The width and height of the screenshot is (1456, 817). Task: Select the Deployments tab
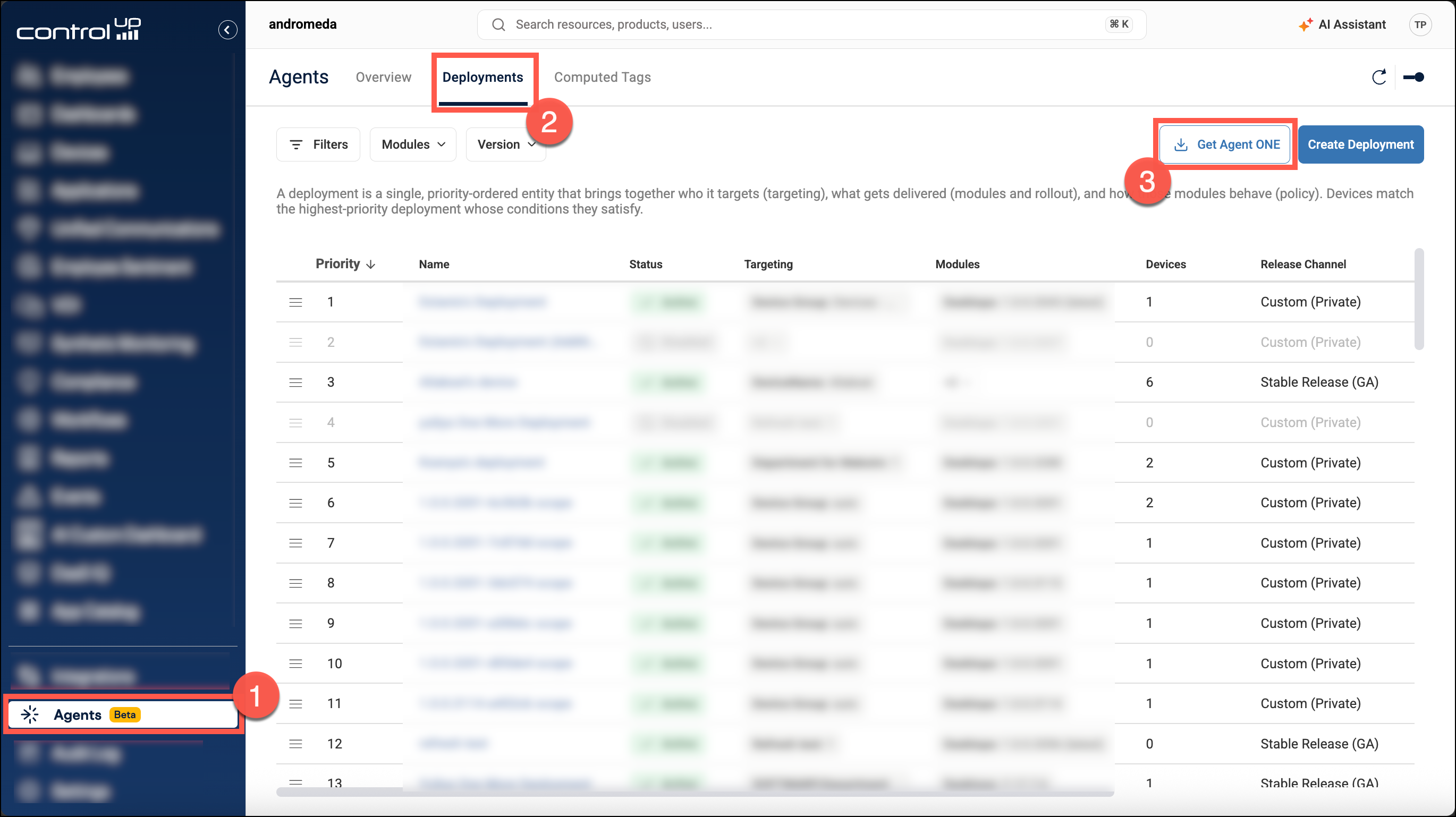tap(482, 78)
